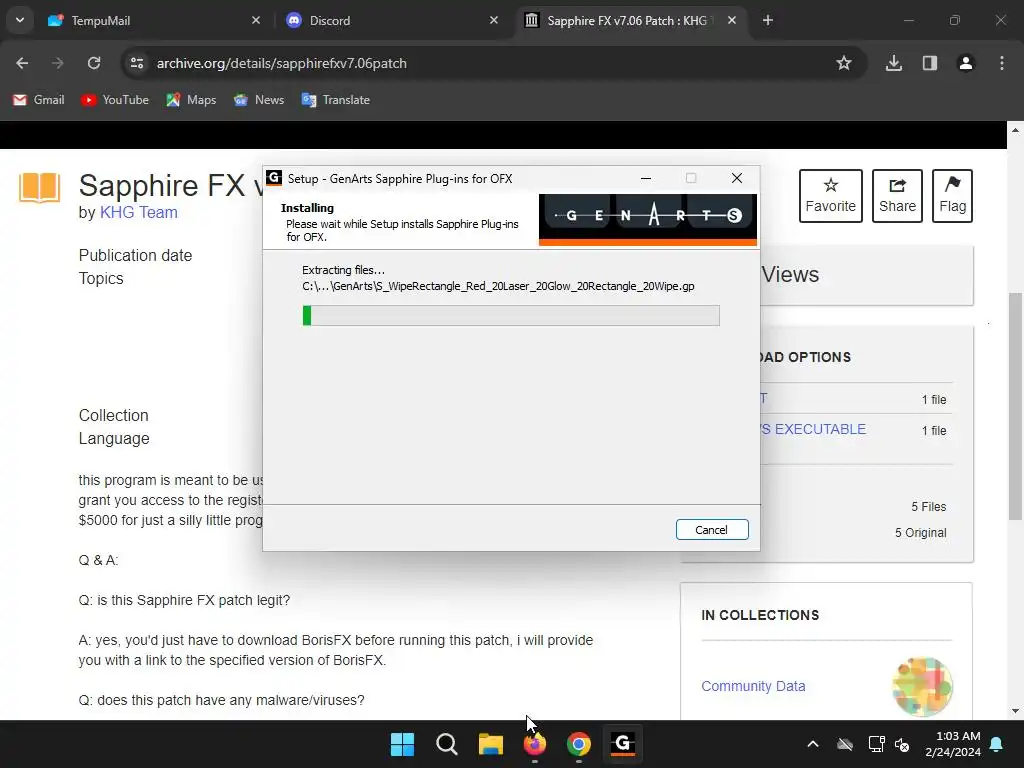Viewport: 1024px width, 768px height.
Task: Flag this archive item
Action: pyautogui.click(x=952, y=196)
